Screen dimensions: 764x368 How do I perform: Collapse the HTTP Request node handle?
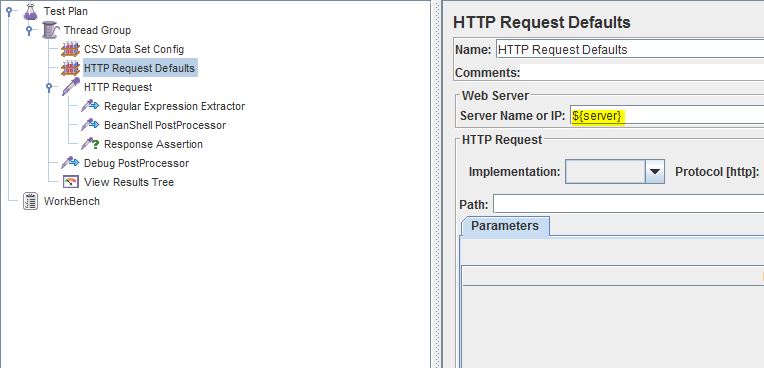click(x=49, y=87)
